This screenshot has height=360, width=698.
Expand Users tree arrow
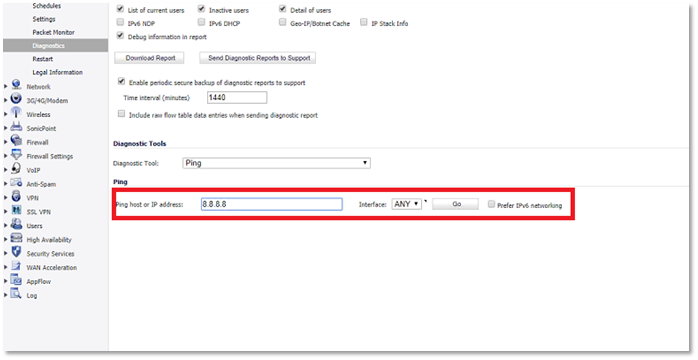(6, 226)
